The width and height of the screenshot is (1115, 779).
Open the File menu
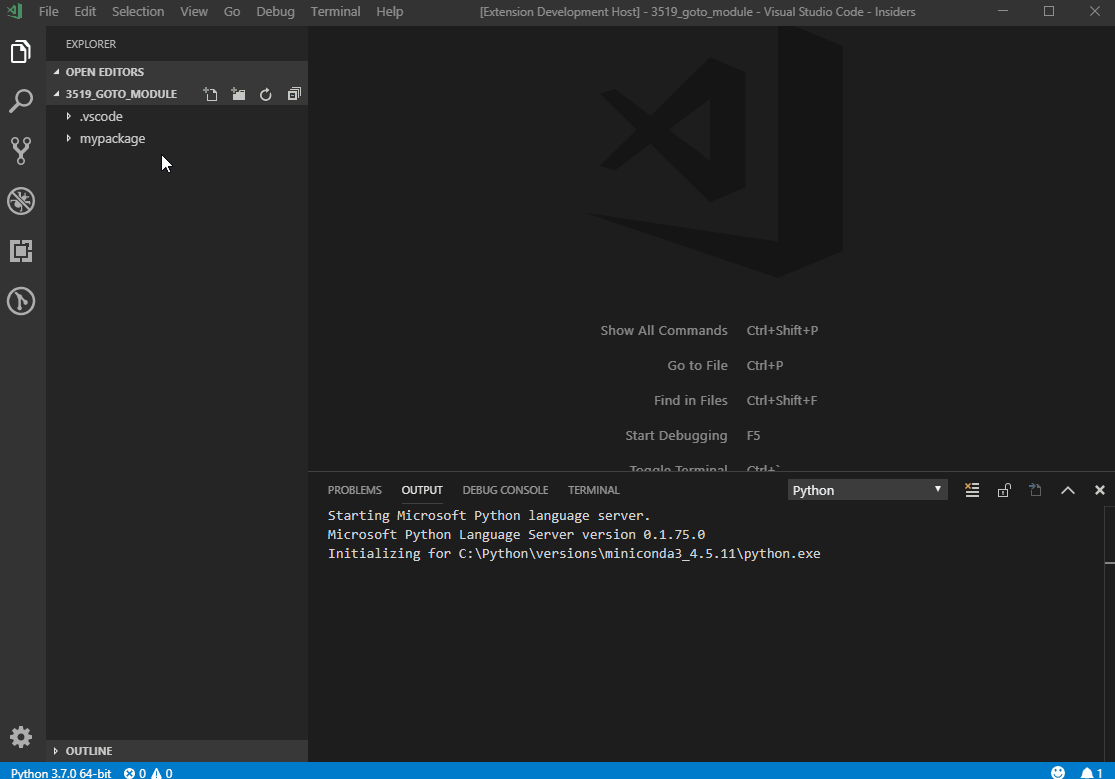[48, 11]
